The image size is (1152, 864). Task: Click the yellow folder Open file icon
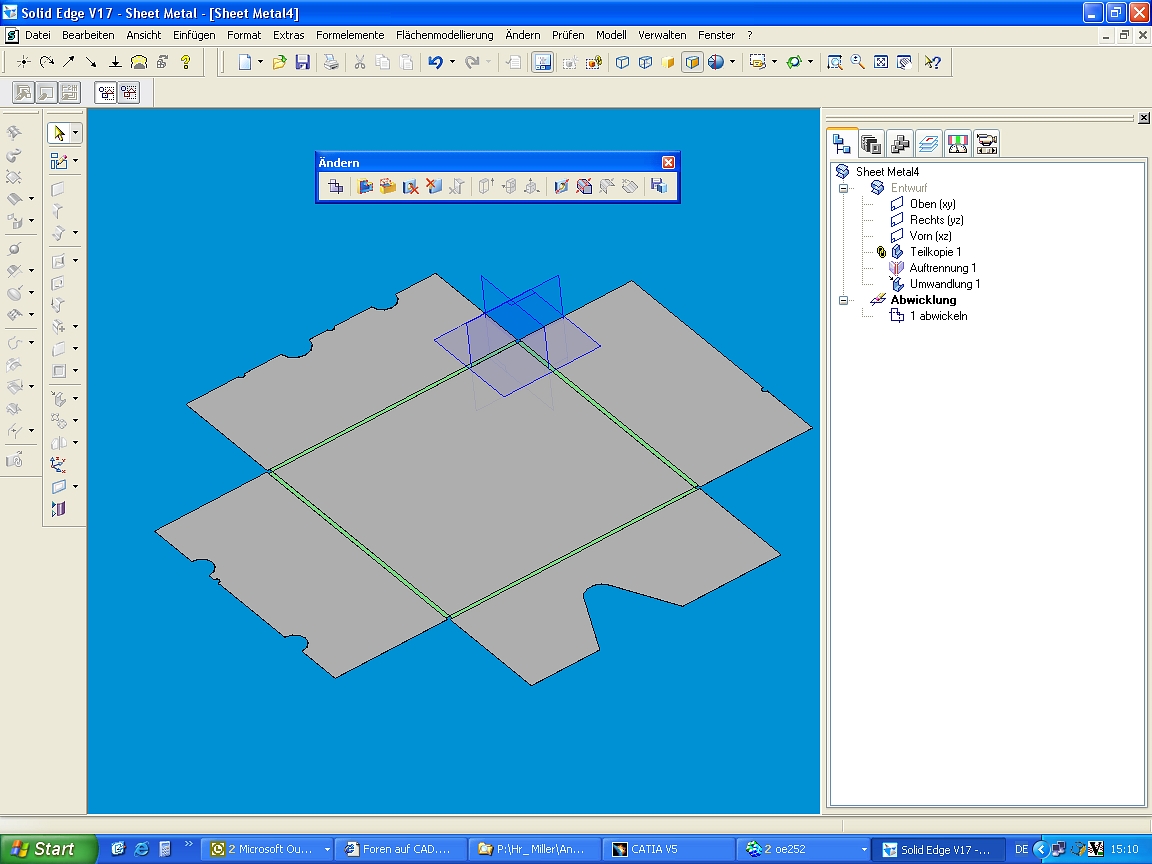pyautogui.click(x=279, y=62)
